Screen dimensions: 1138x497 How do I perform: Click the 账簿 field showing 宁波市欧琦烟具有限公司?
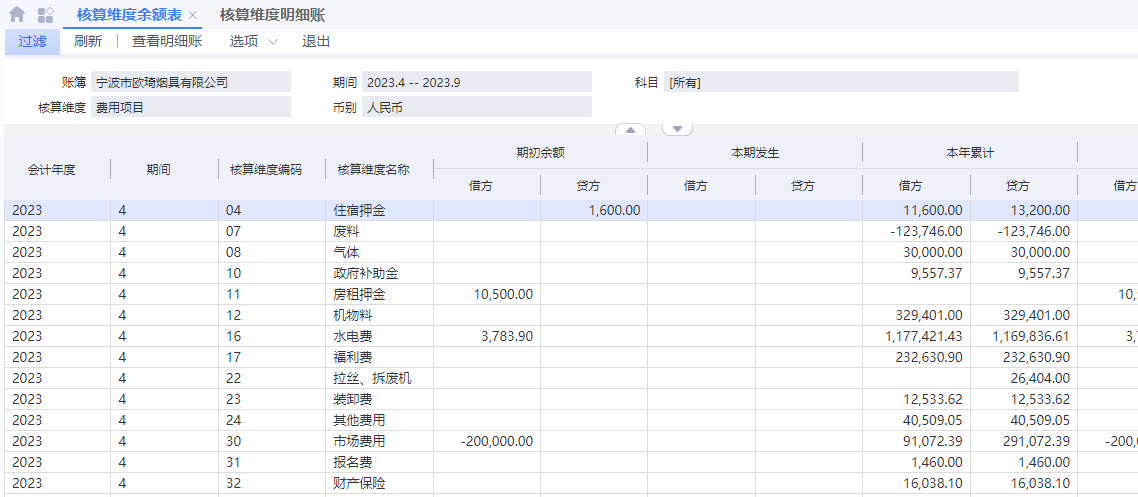click(190, 82)
